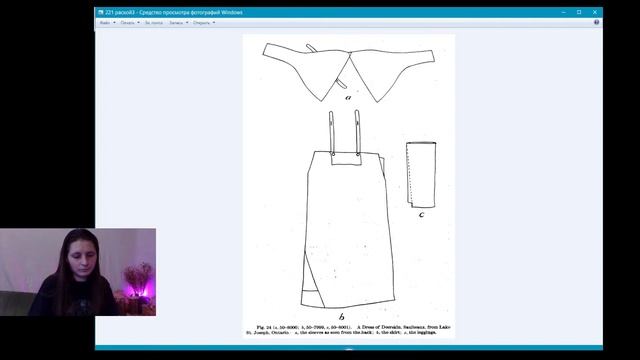
Task: Click Эл. почта in the toolbar
Action: click(x=154, y=23)
